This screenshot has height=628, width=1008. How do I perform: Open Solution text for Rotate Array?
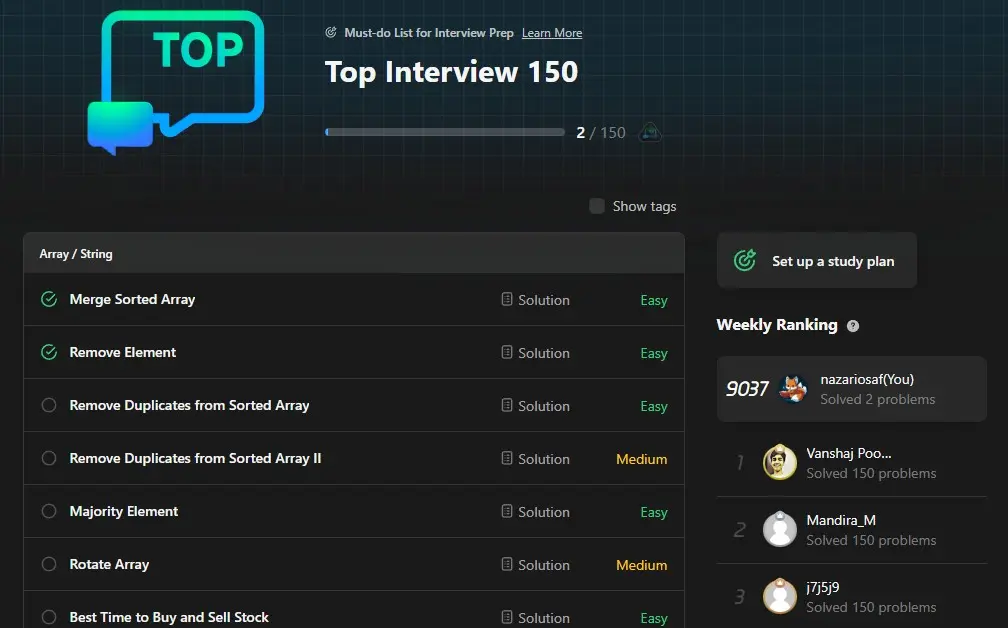[x=544, y=565]
